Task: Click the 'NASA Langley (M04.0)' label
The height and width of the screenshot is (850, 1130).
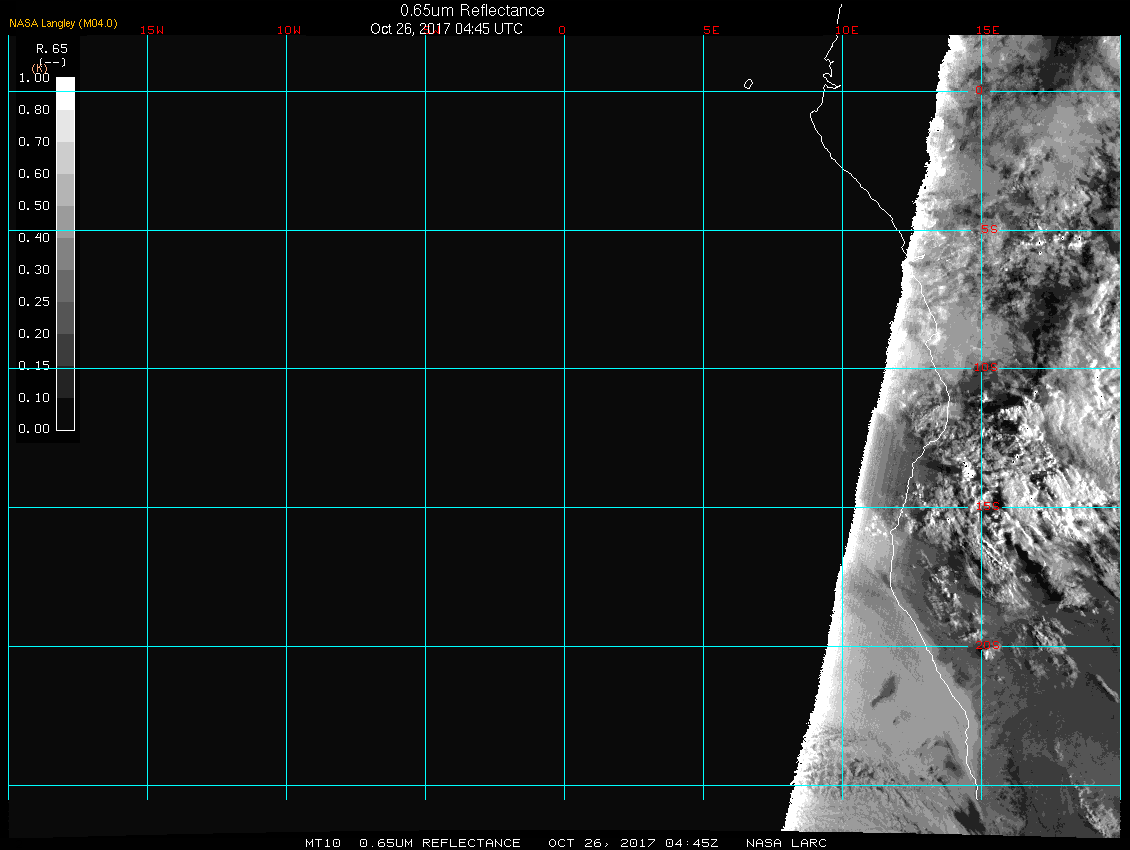Action: (x=63, y=22)
